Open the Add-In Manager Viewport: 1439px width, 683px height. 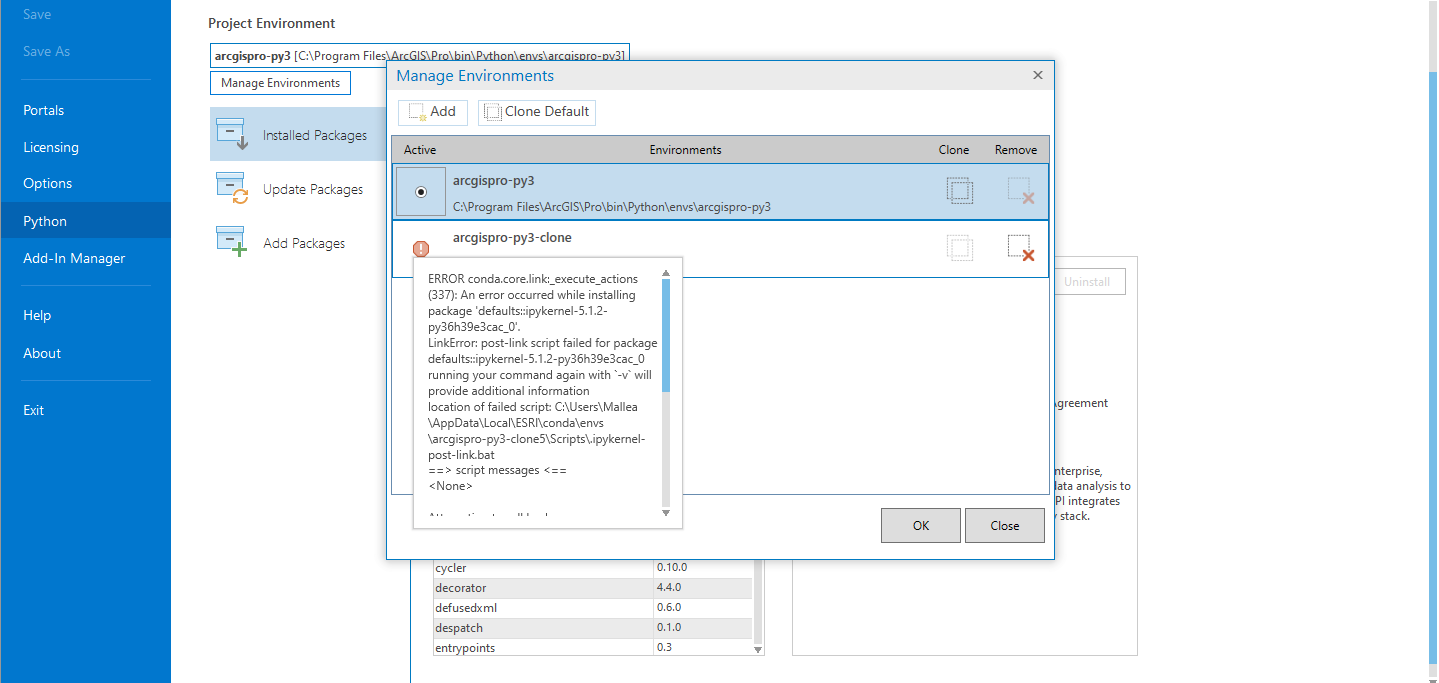[74, 258]
